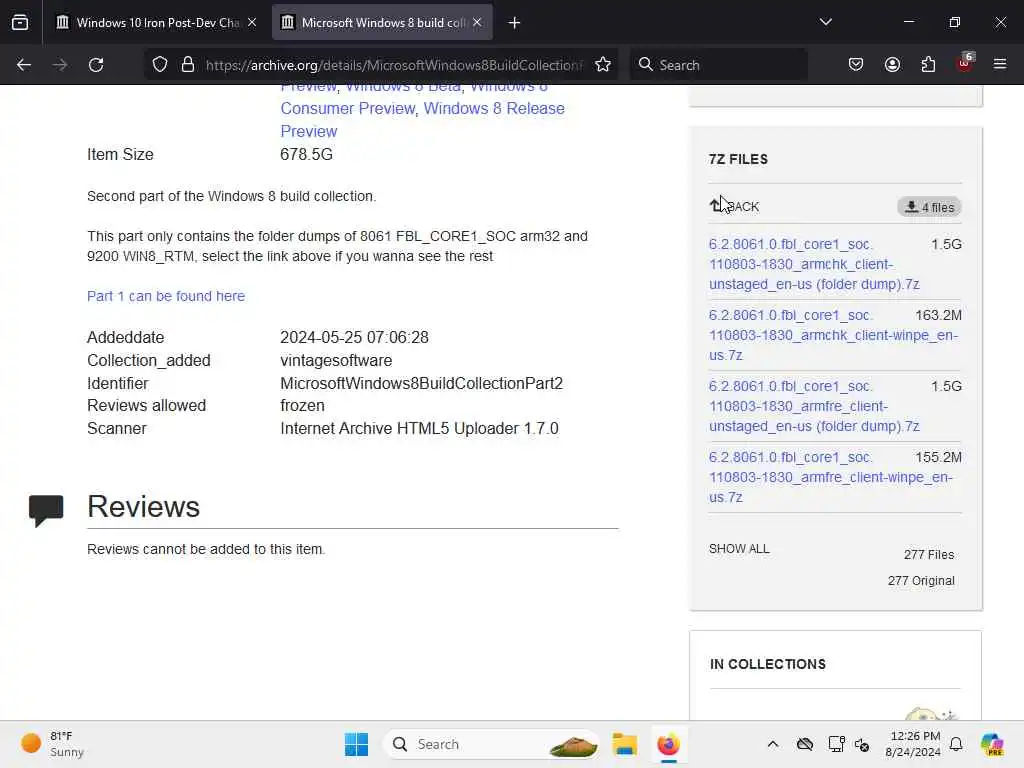The height and width of the screenshot is (768, 1024).
Task: Follow the 'Part 1 can be found here' link
Action: (166, 296)
